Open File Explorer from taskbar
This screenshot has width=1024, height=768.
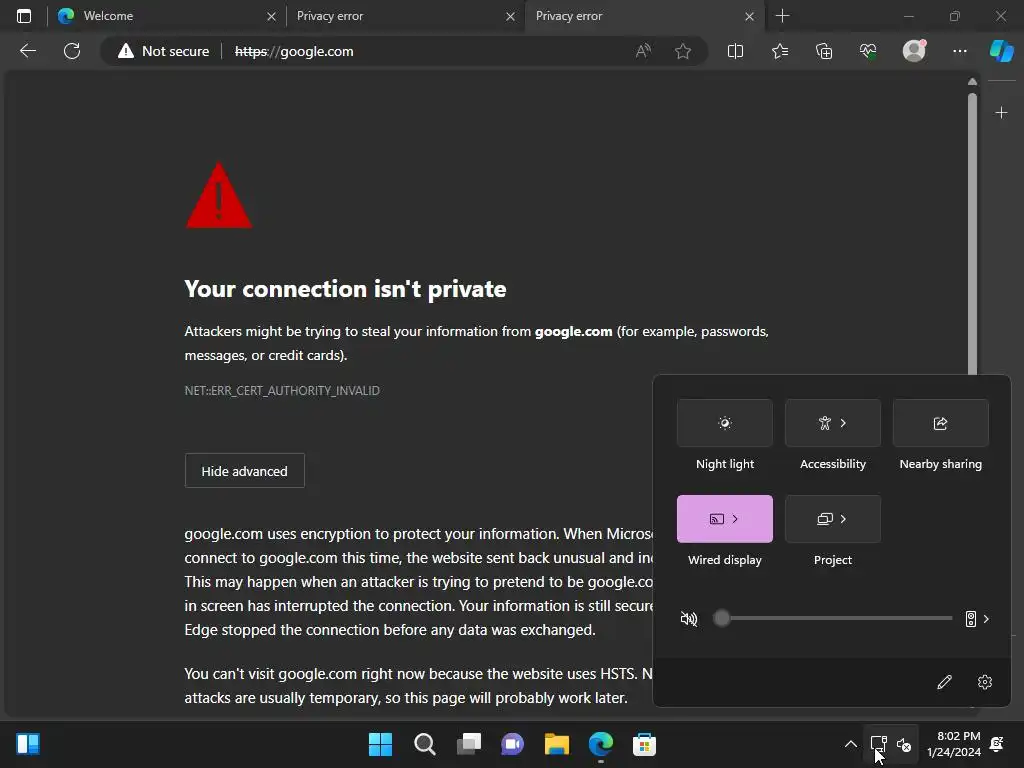556,744
